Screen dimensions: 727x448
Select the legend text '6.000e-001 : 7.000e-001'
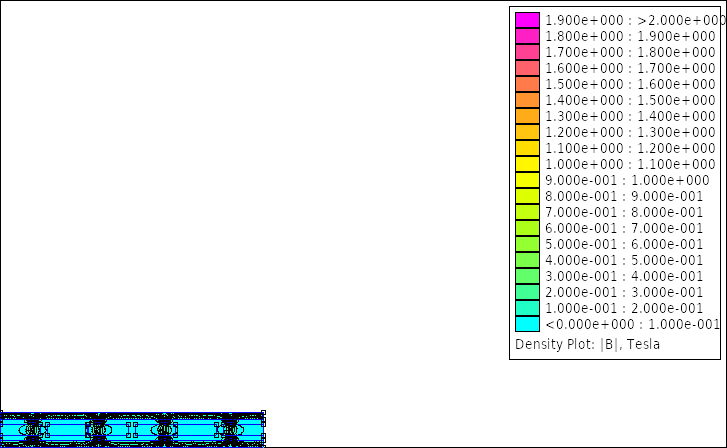point(625,228)
